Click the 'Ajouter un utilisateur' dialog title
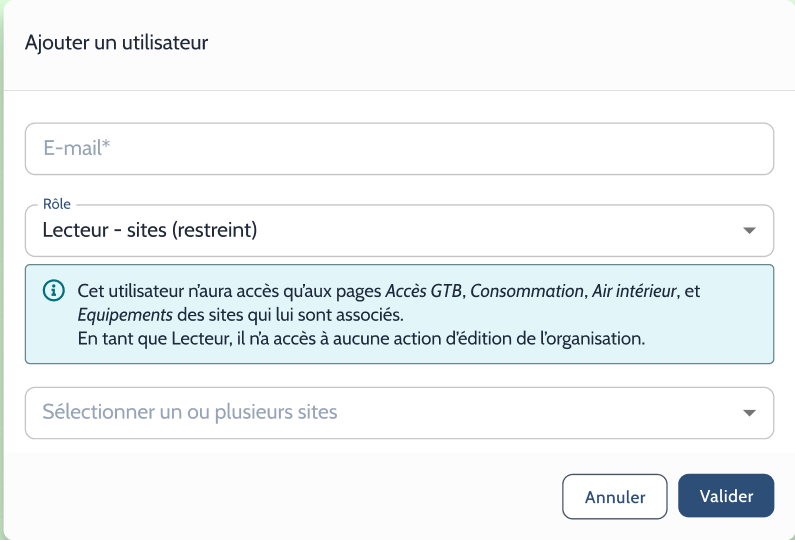This screenshot has height=540, width=795. pos(117,43)
